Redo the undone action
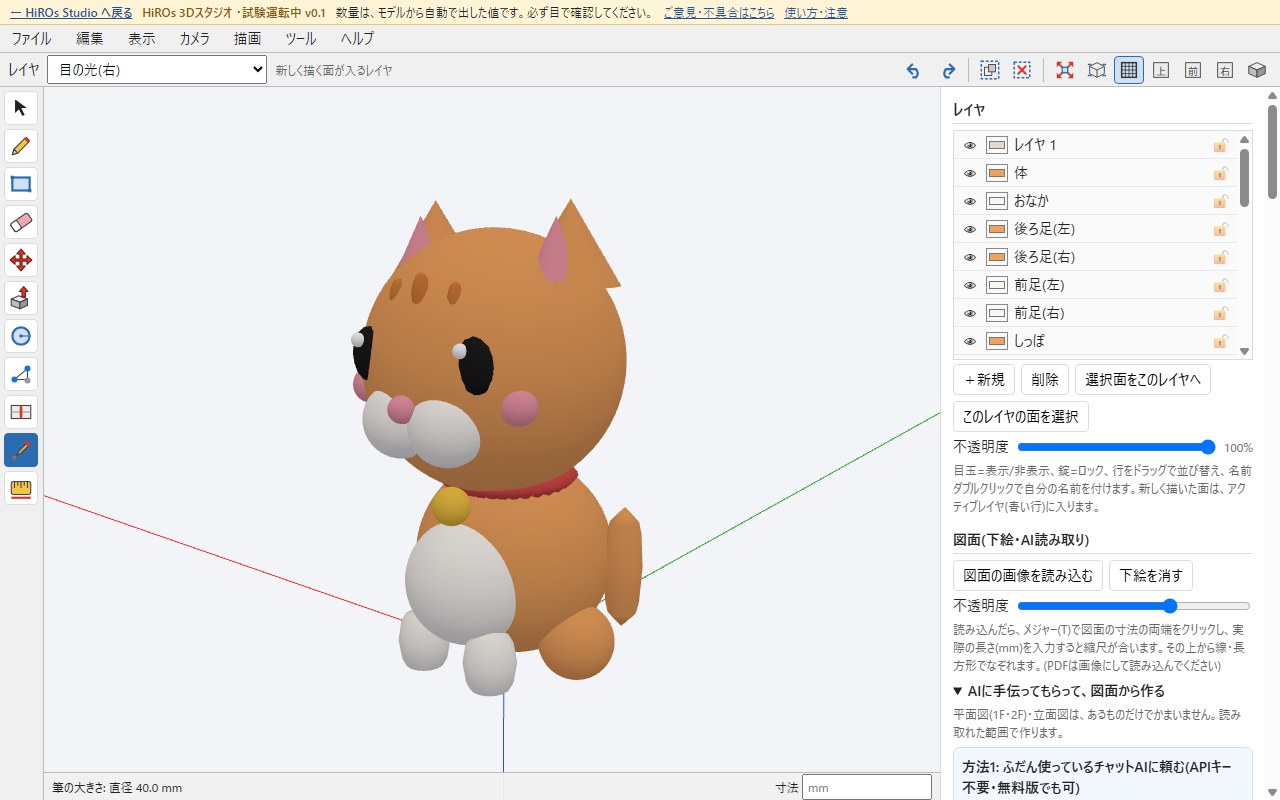1280x800 pixels. 949,70
